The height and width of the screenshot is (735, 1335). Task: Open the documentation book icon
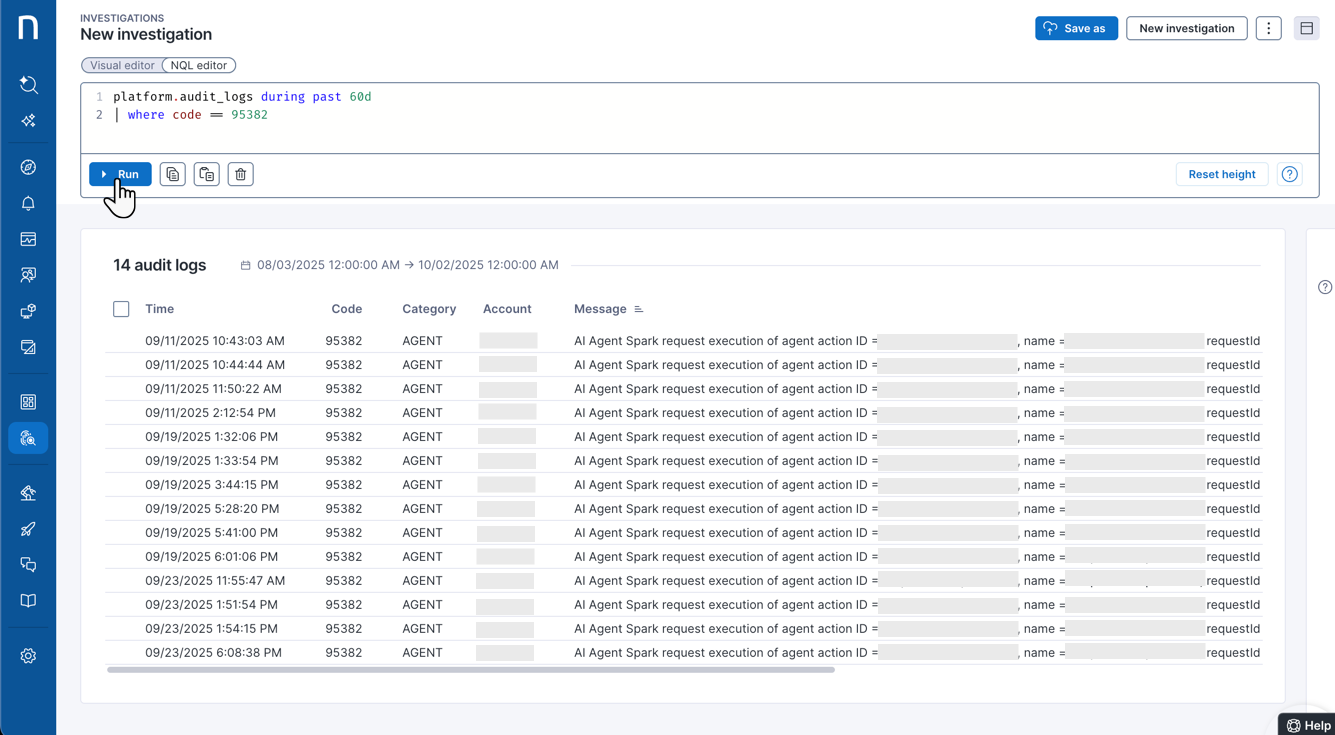point(28,601)
